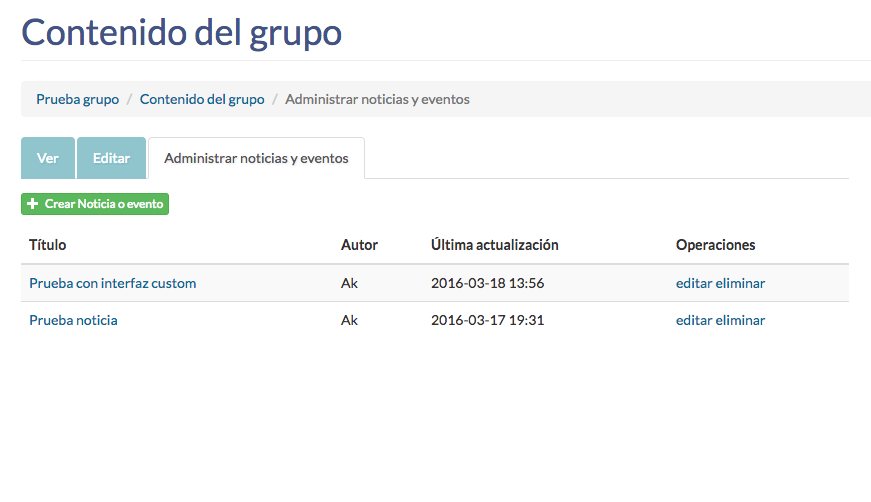This screenshot has width=871, height=502.
Task: Delete the Prueba noticia row
Action: (740, 320)
